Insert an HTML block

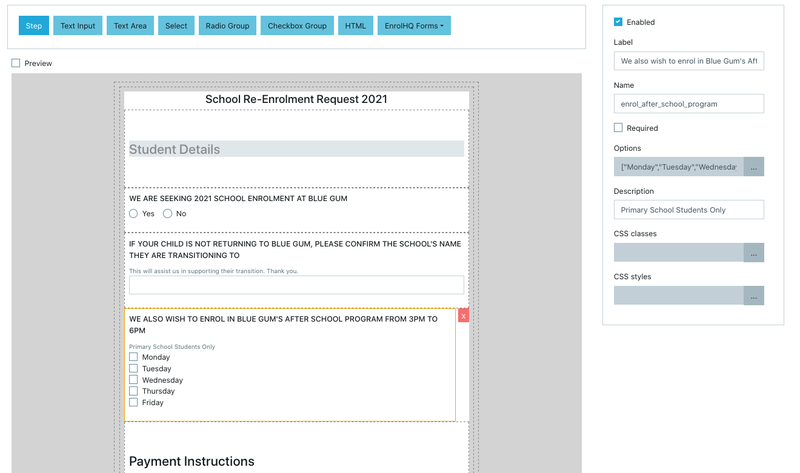(x=356, y=26)
